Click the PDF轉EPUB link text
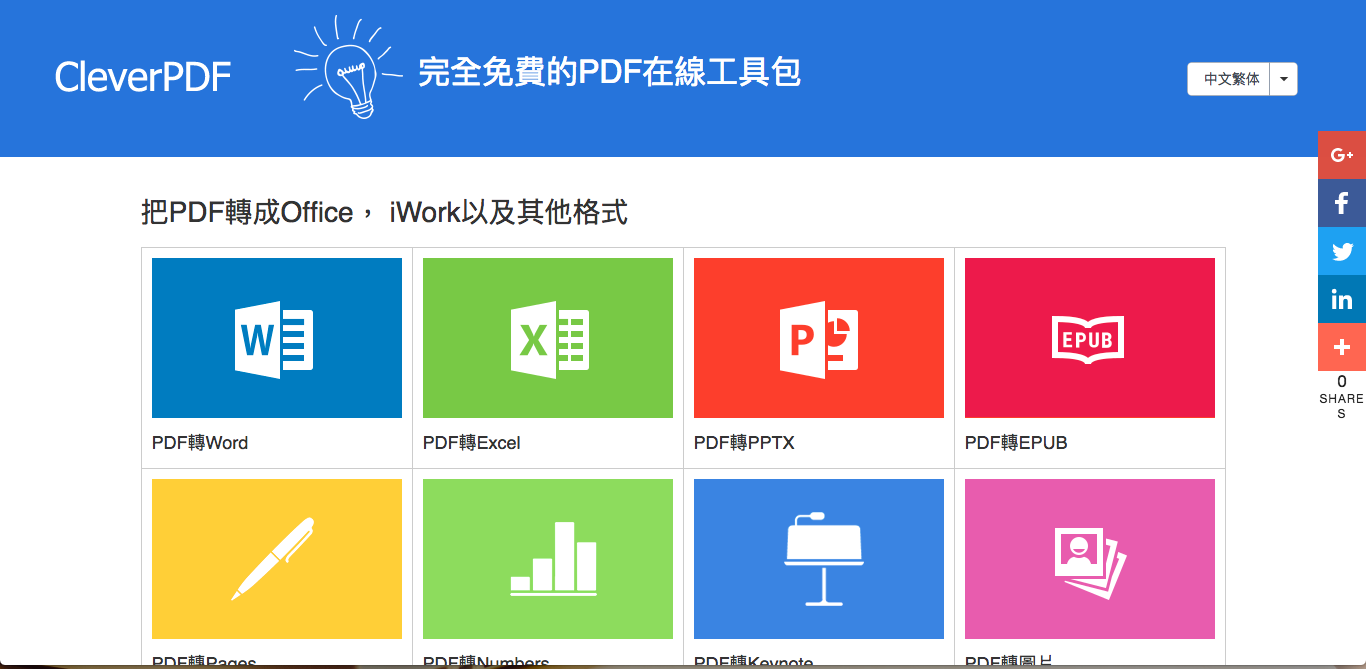 click(1016, 443)
